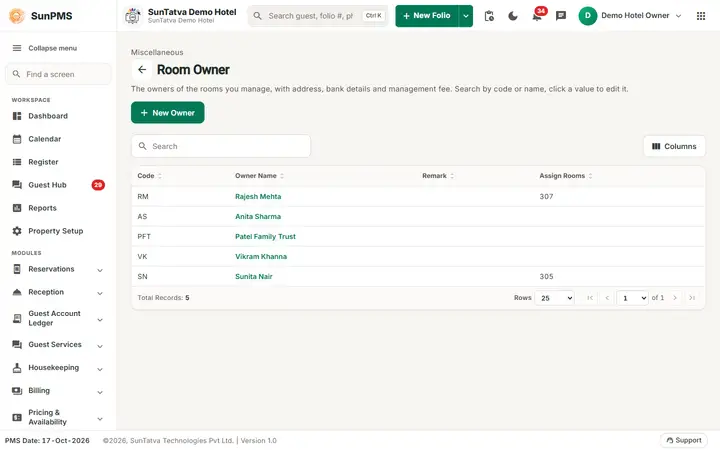Click the Collapse menu hamburger icon
This screenshot has height=450, width=720.
tap(17, 48)
